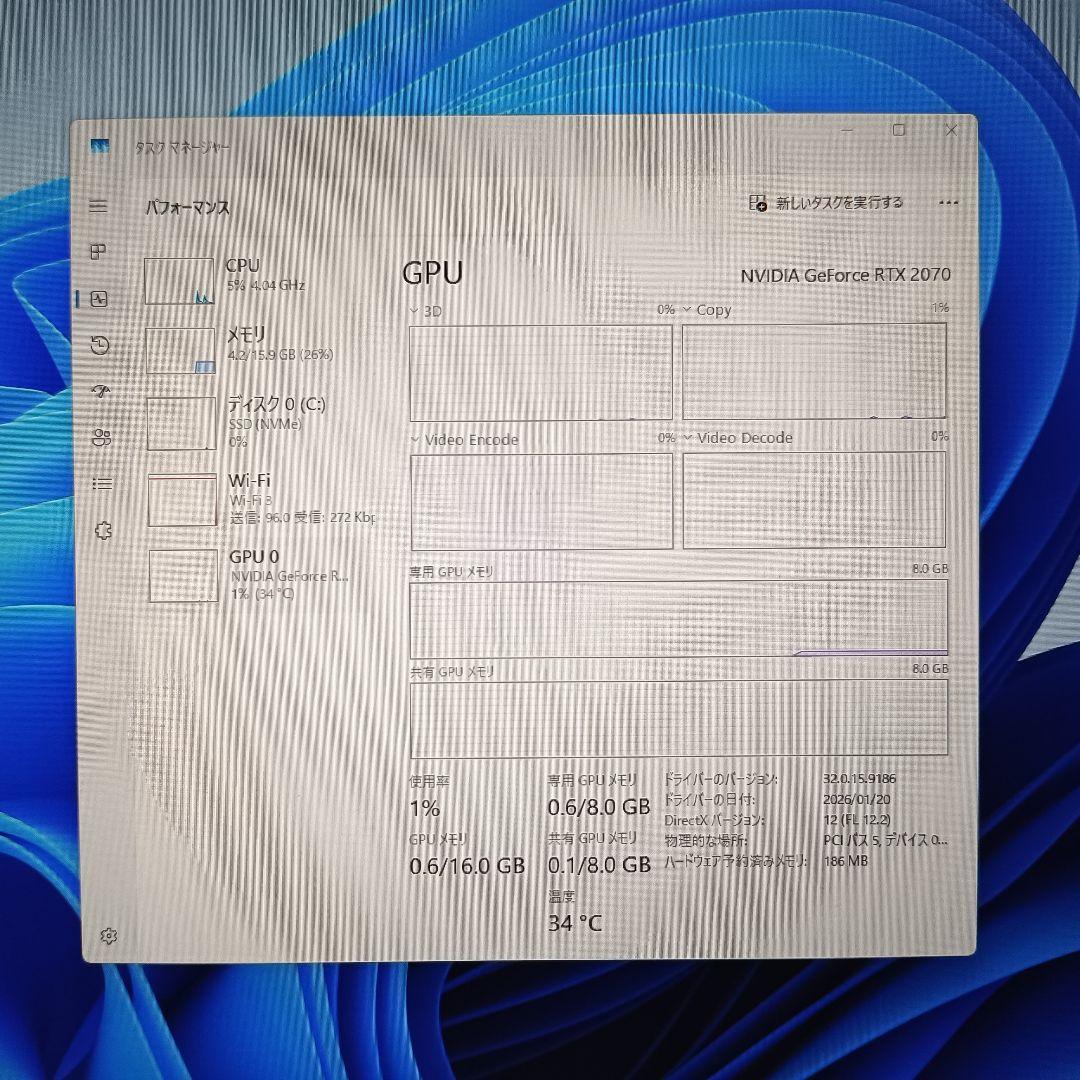The width and height of the screenshot is (1080, 1080).
Task: Open the Users page icon
Action: point(101,438)
